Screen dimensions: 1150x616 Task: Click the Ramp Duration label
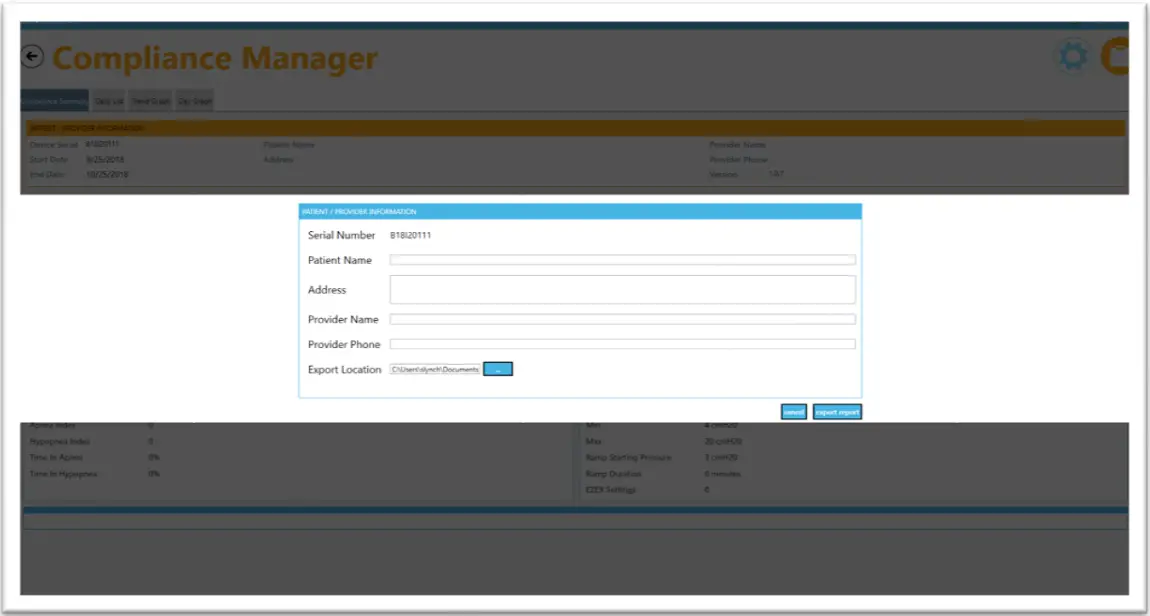click(614, 474)
